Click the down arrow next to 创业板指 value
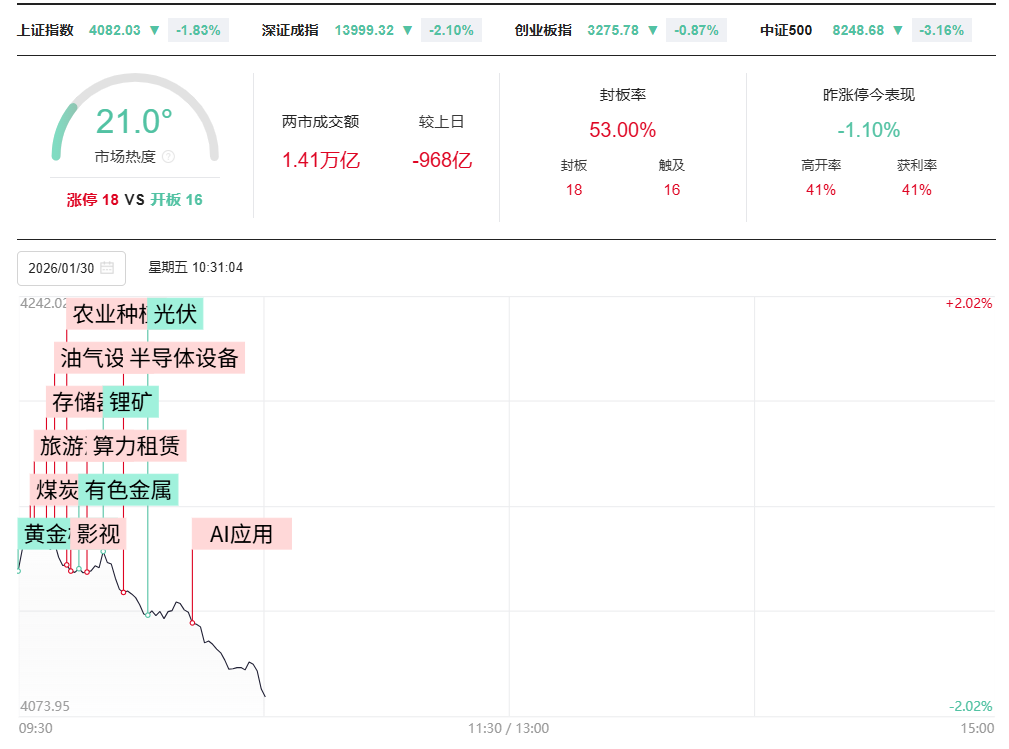This screenshot has height=749, width=1009. 652,30
